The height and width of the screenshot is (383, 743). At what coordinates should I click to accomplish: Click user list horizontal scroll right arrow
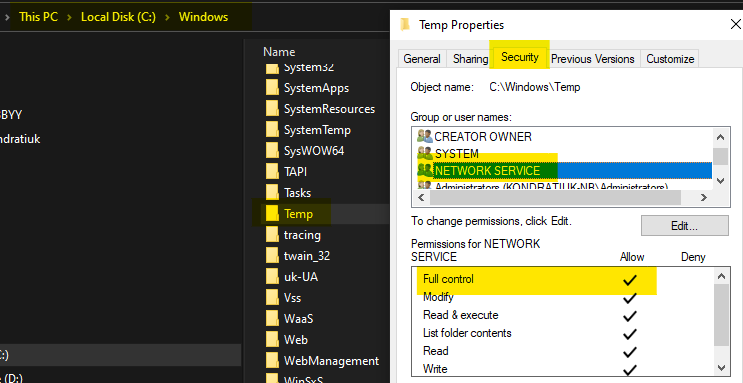pos(704,198)
